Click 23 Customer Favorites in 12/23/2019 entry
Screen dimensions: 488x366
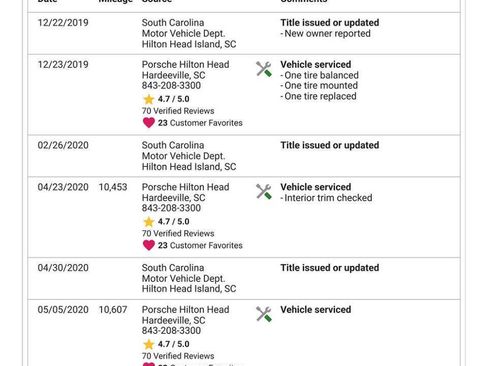(200, 123)
